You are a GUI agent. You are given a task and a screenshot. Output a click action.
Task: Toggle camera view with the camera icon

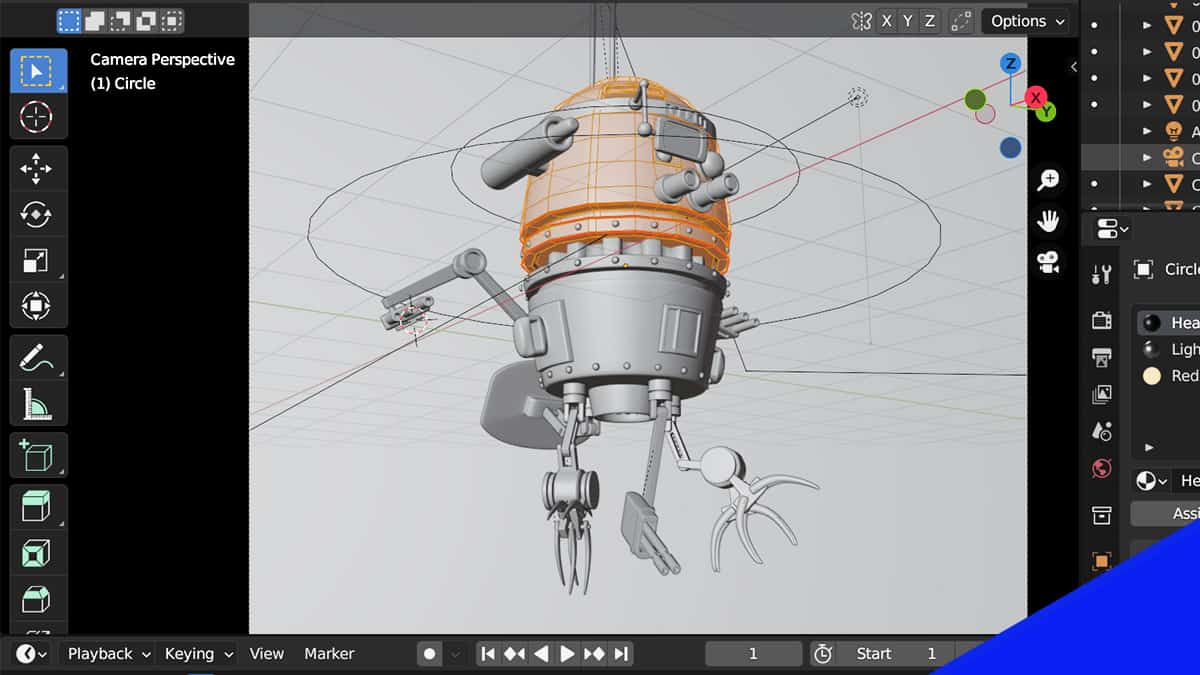tap(1048, 262)
